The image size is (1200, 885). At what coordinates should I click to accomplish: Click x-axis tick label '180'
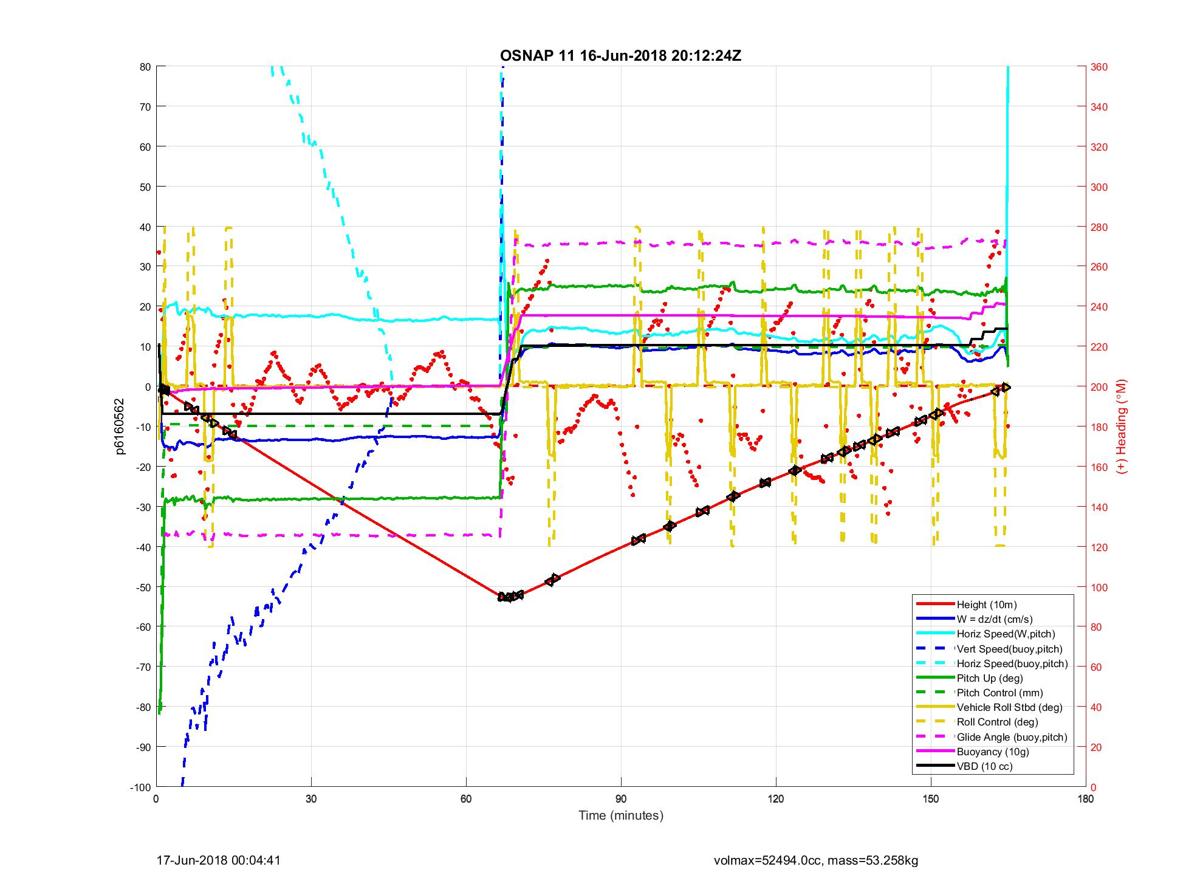pos(1086,799)
